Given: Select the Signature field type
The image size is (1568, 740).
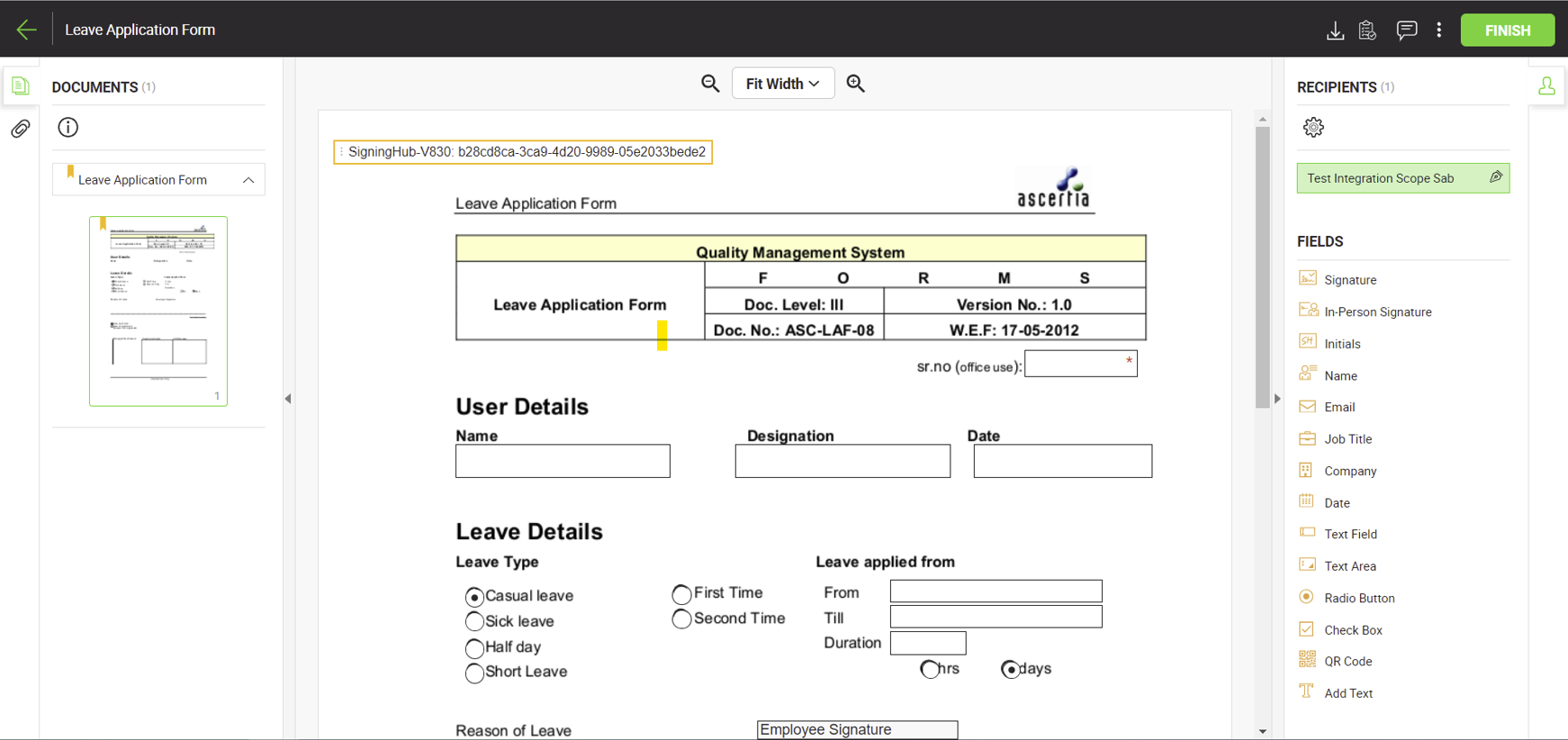Looking at the screenshot, I should coord(1349,280).
